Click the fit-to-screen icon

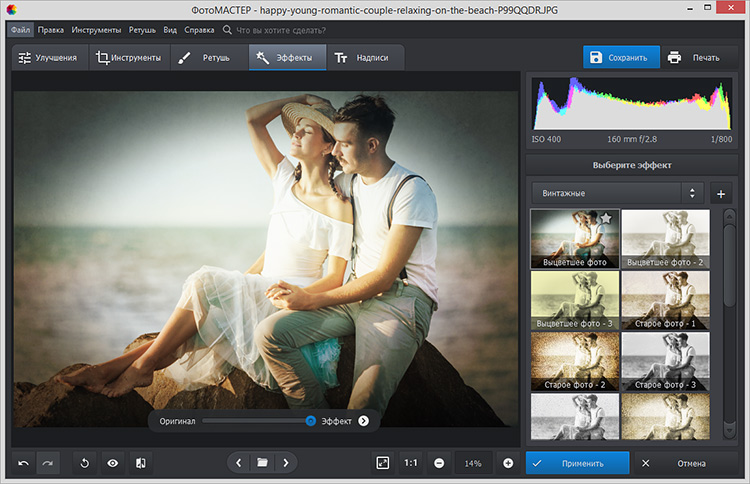[x=382, y=463]
